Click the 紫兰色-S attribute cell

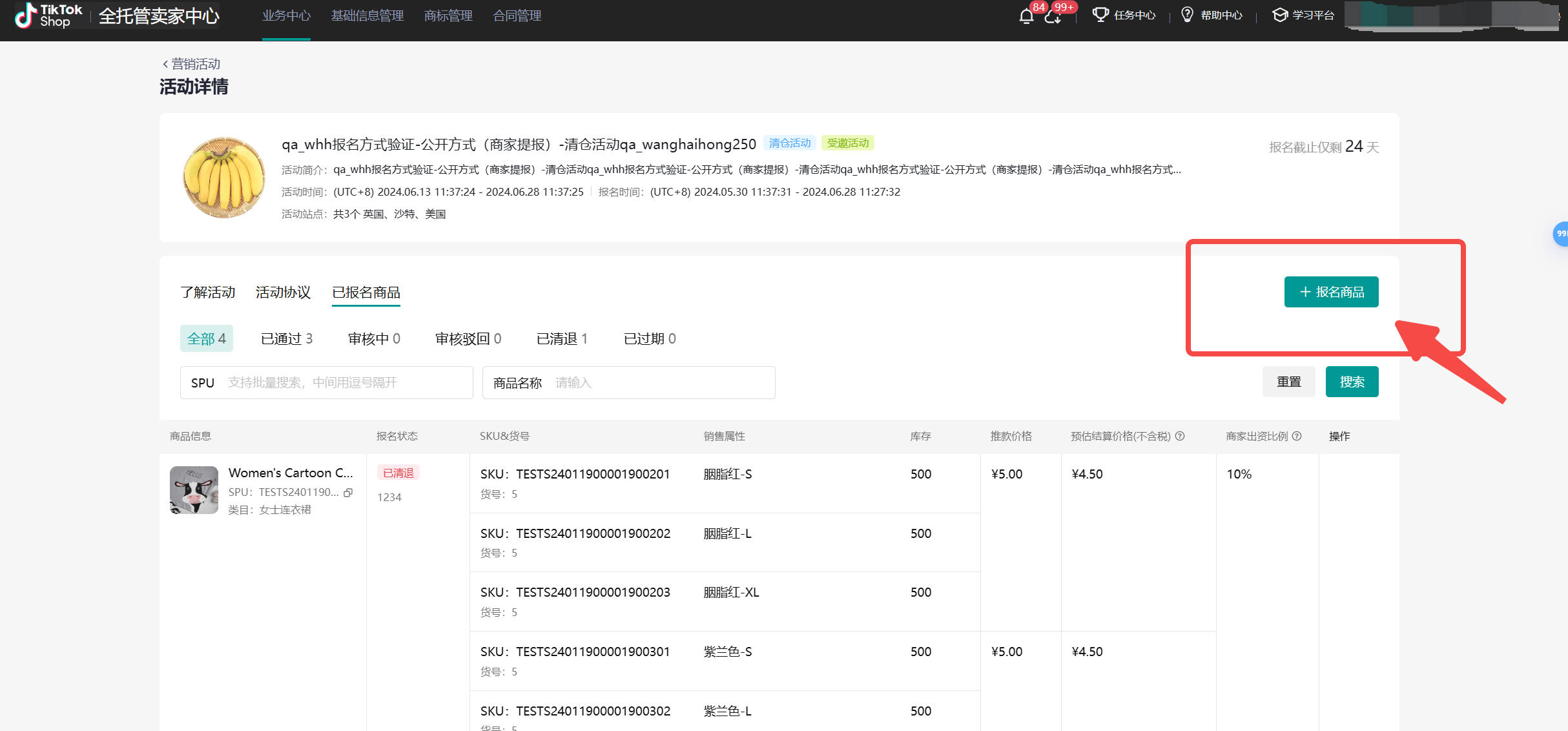[727, 652]
